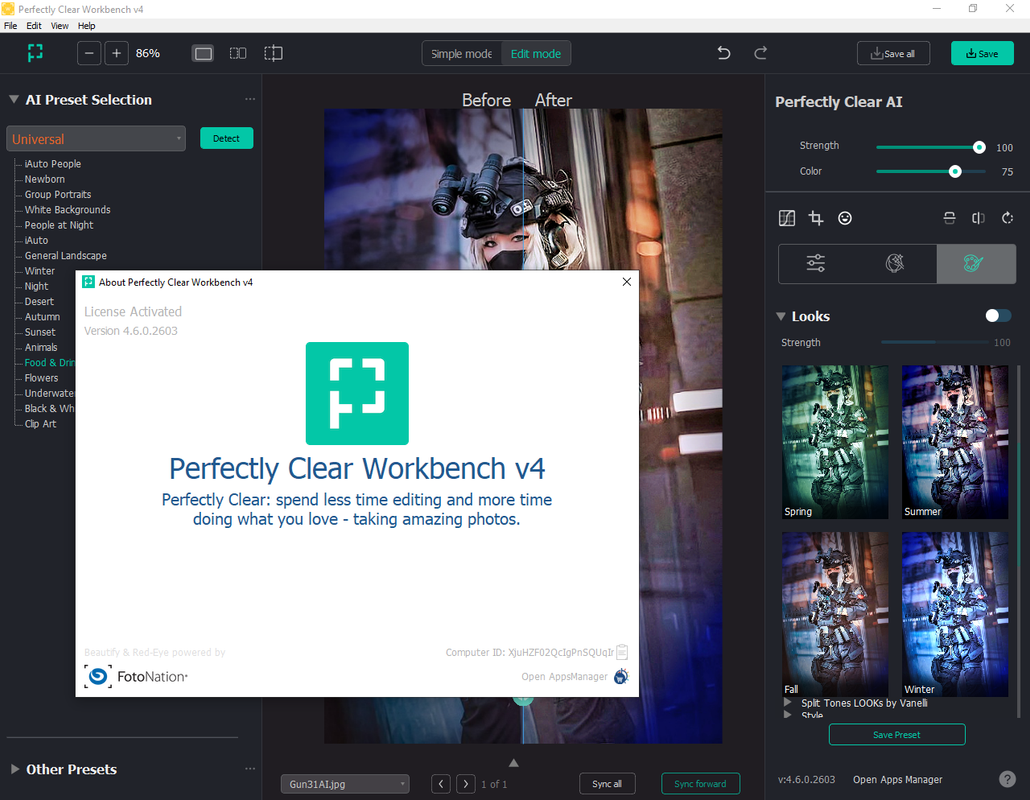Viewport: 1030px width, 800px height.
Task: Open the Gun31AI.jpg file dropdown
Action: (345, 784)
